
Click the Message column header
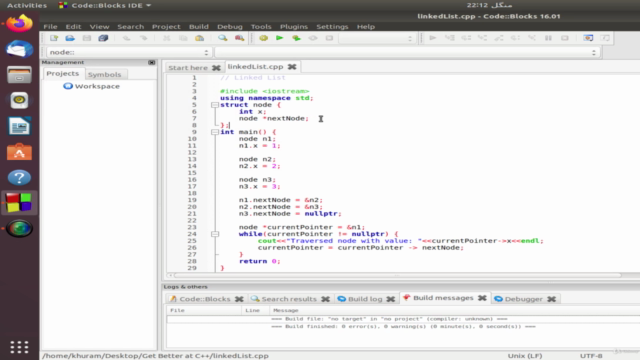pos(286,311)
